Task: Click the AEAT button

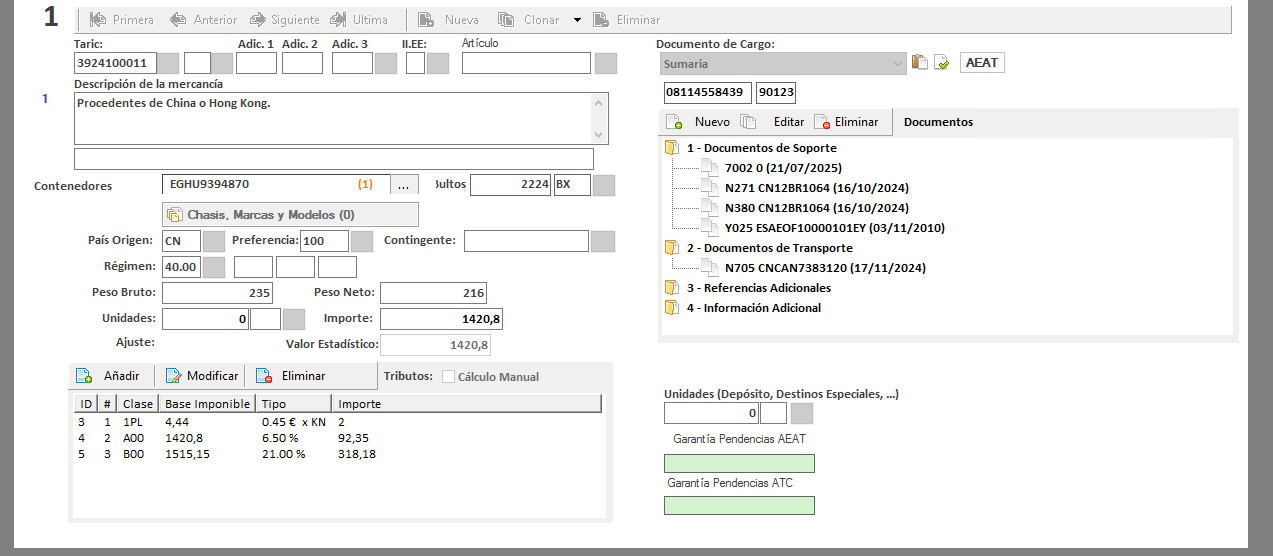Action: click(981, 63)
